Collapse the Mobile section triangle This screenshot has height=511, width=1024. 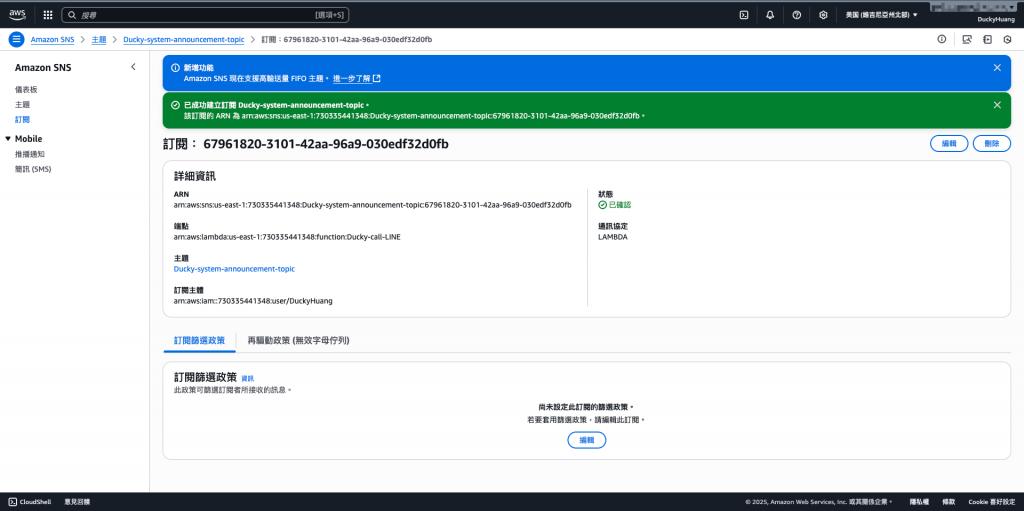coord(8,139)
